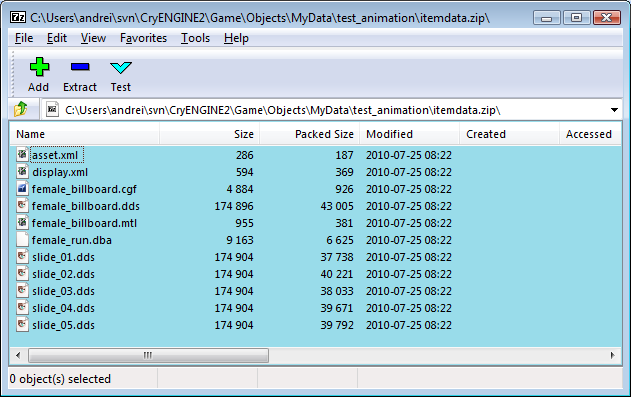
Task: Click blank file icon next to female_run.dba
Action: [23, 239]
